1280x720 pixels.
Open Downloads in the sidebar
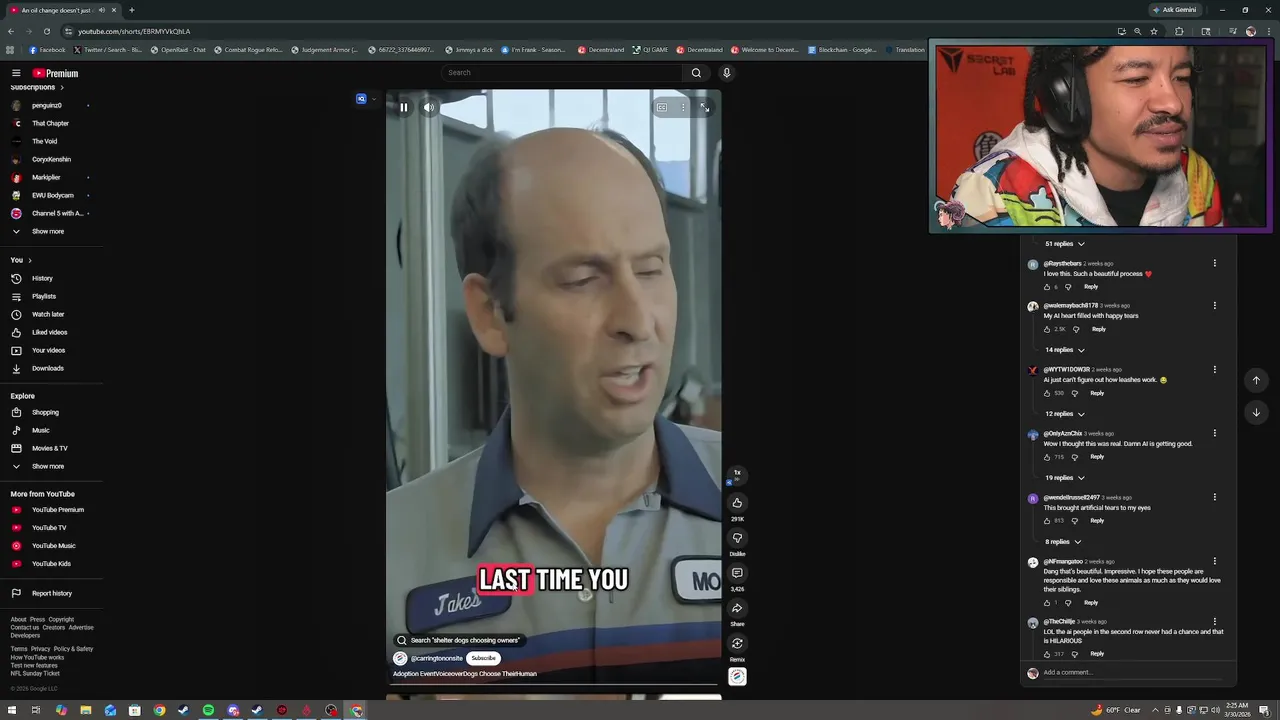click(x=47, y=368)
